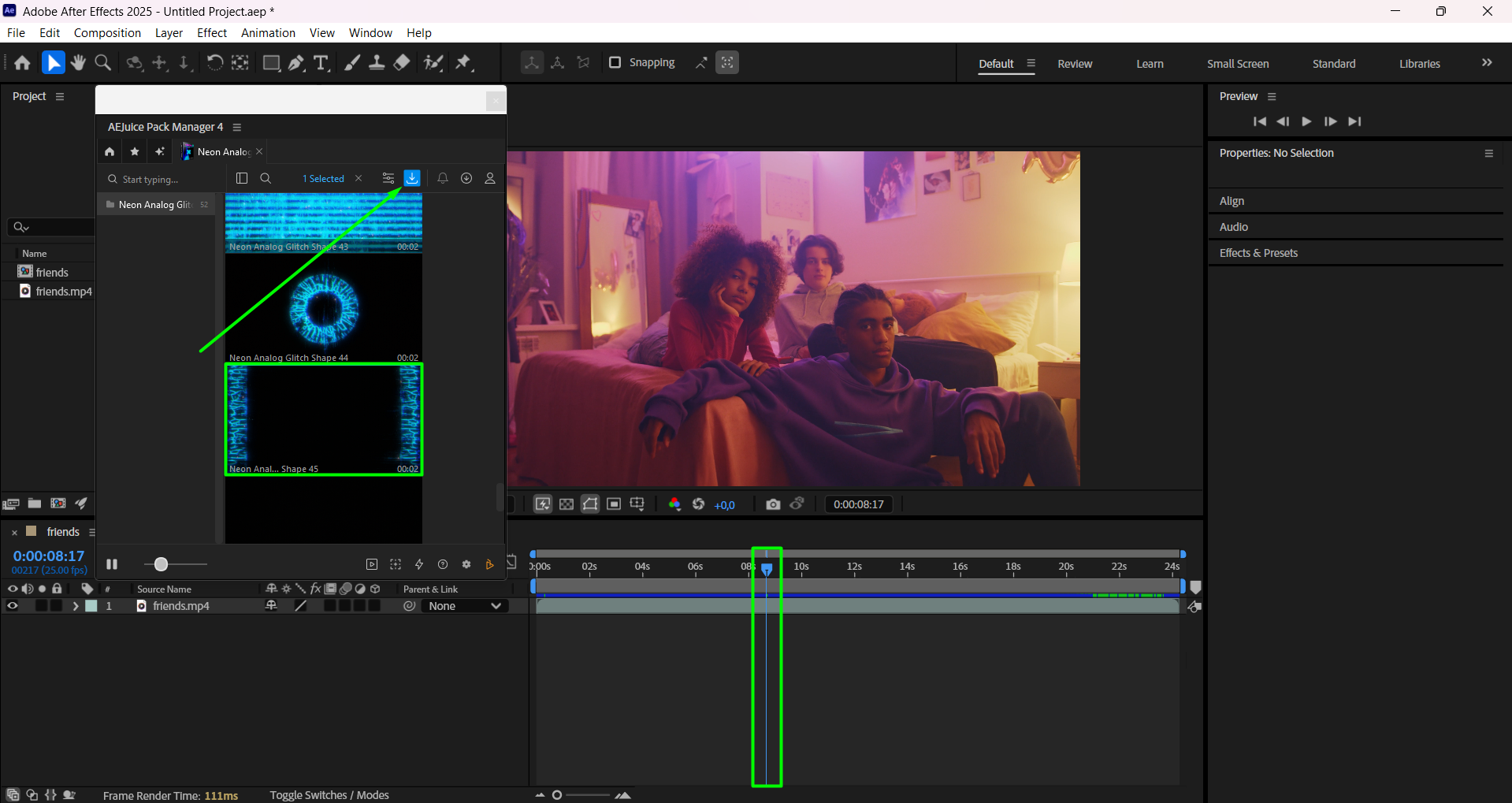The height and width of the screenshot is (803, 1512).
Task: Switch to the Review workspace
Action: 1075,64
